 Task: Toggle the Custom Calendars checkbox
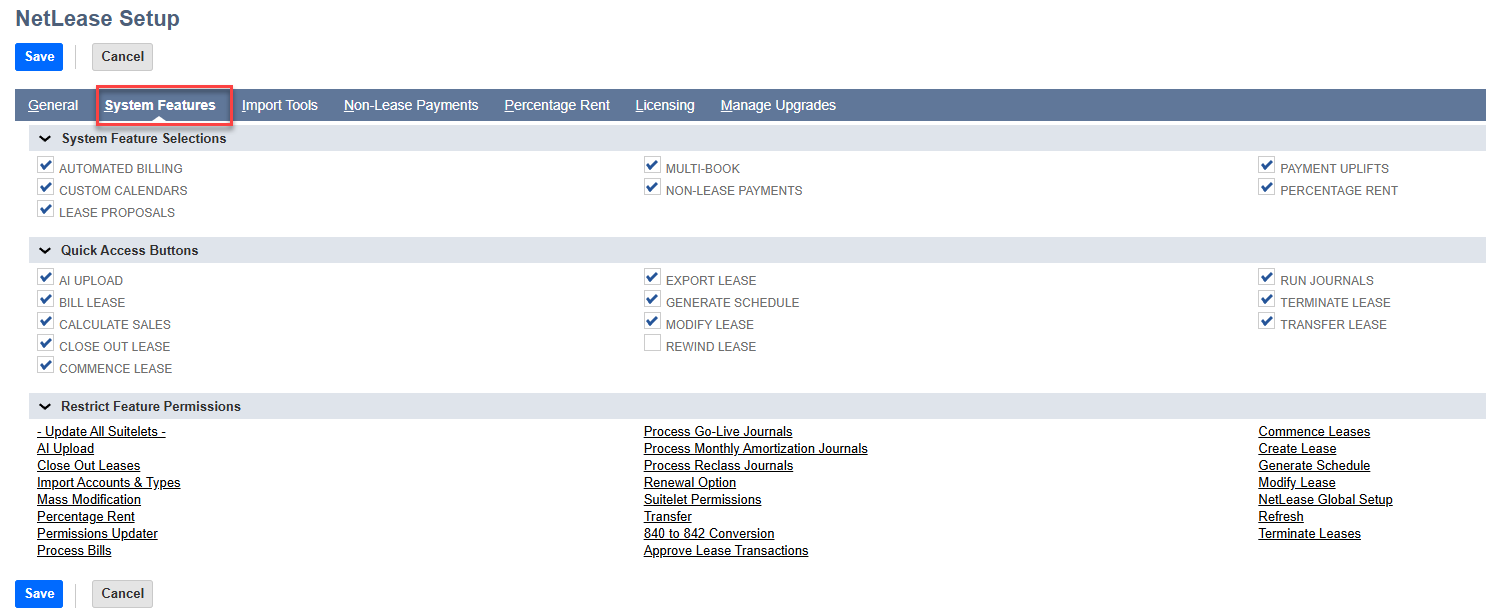[45, 188]
